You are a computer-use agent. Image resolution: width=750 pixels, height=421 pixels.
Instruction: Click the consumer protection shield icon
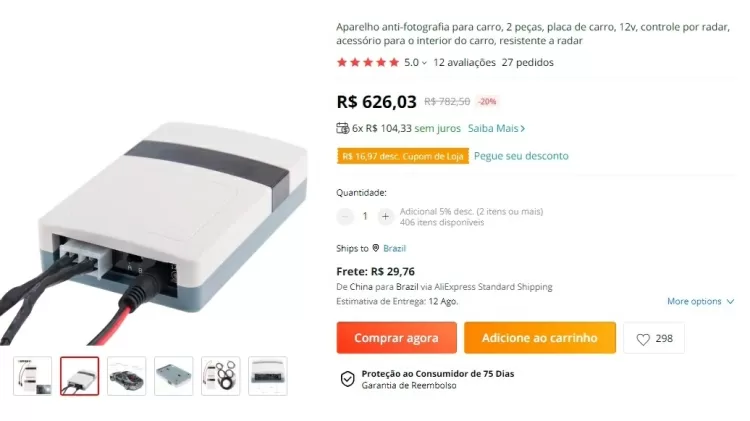tap(347, 379)
